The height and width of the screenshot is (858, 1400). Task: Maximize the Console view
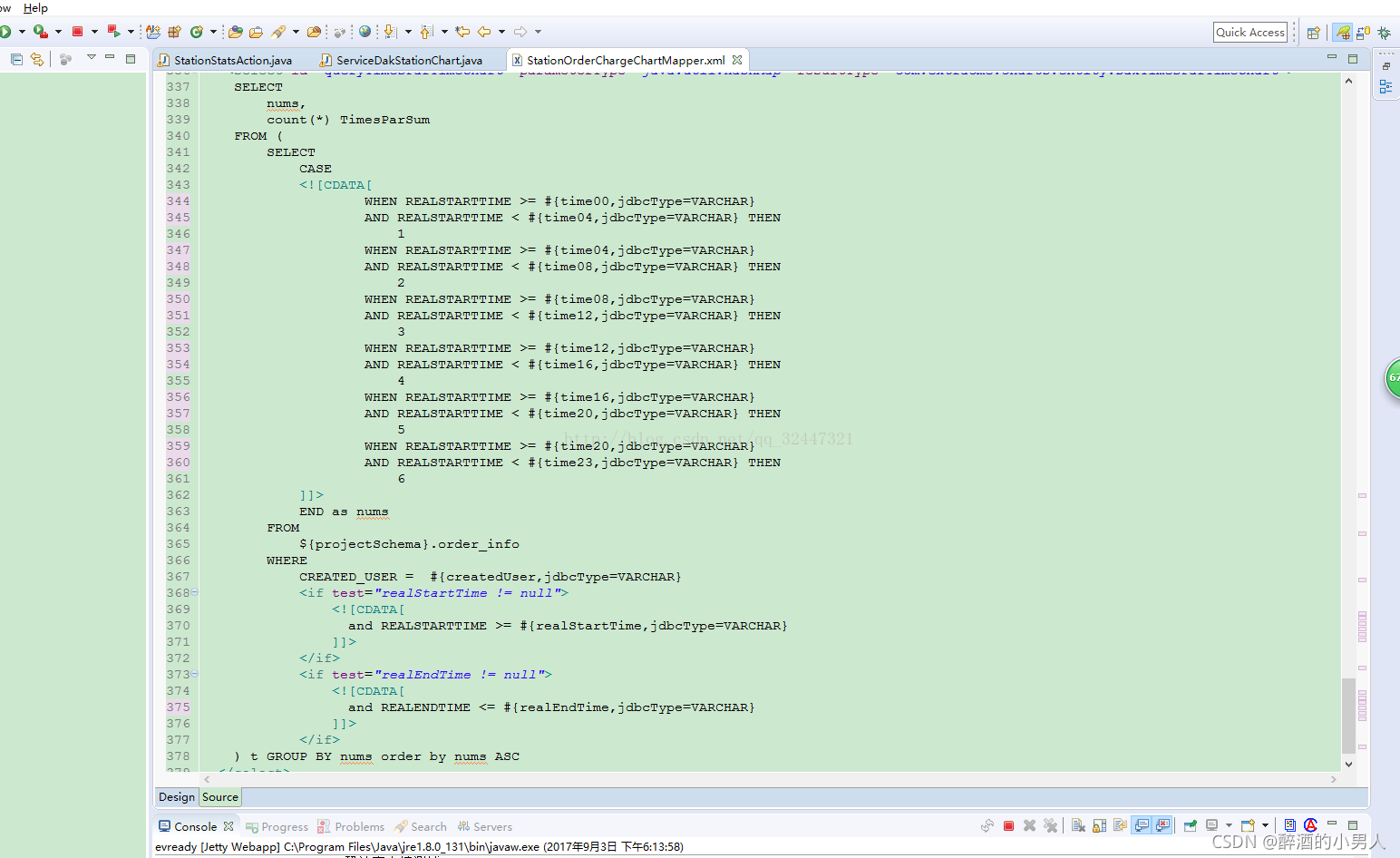coord(1353,825)
